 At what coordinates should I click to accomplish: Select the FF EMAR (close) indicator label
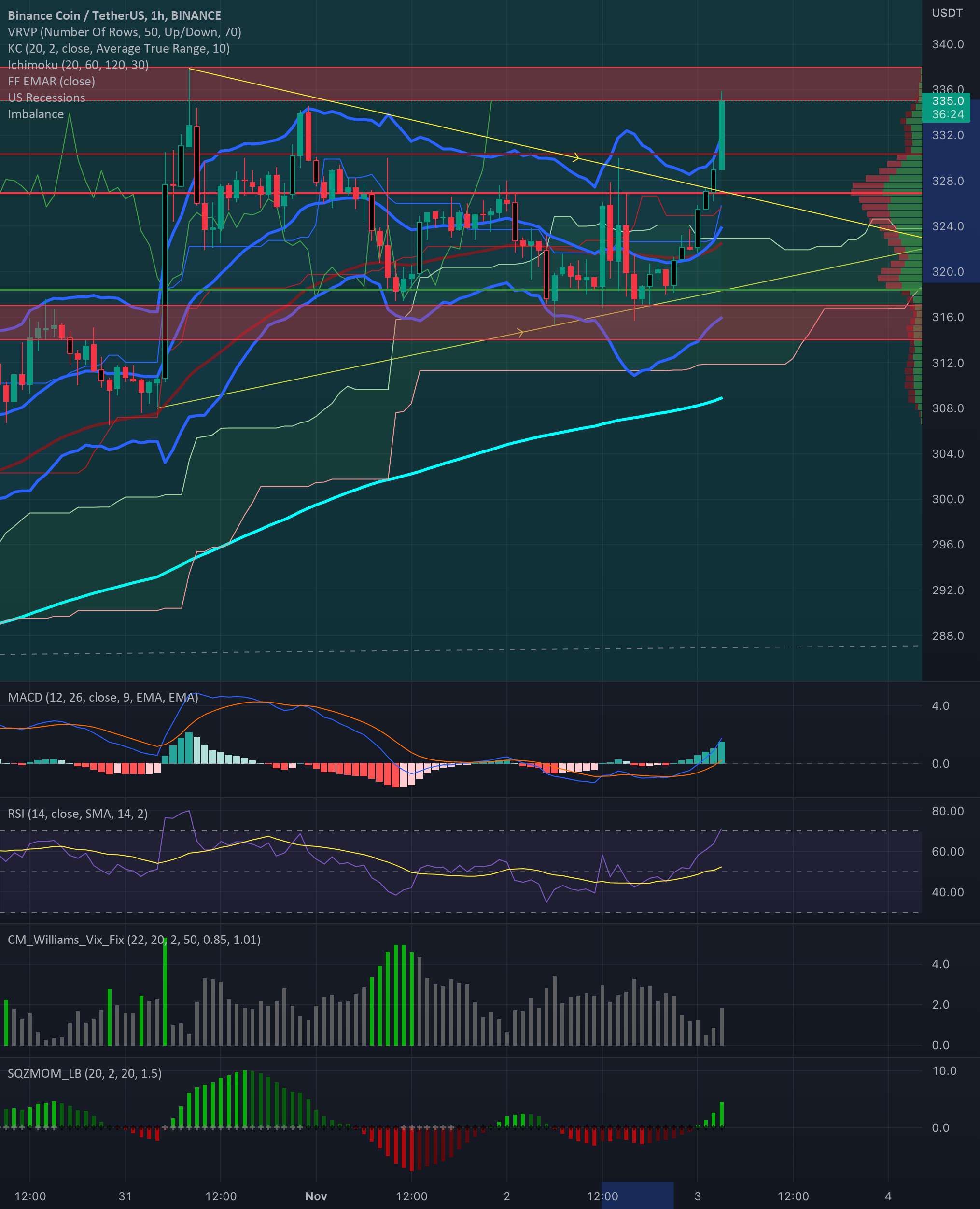coord(51,81)
